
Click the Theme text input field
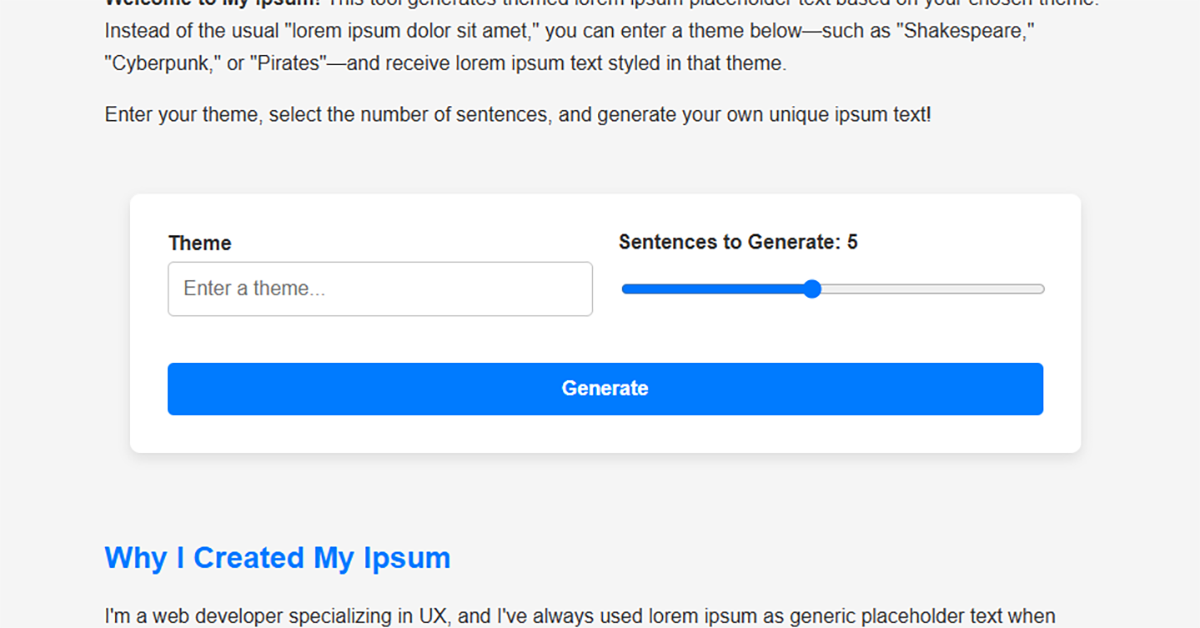[x=380, y=289]
